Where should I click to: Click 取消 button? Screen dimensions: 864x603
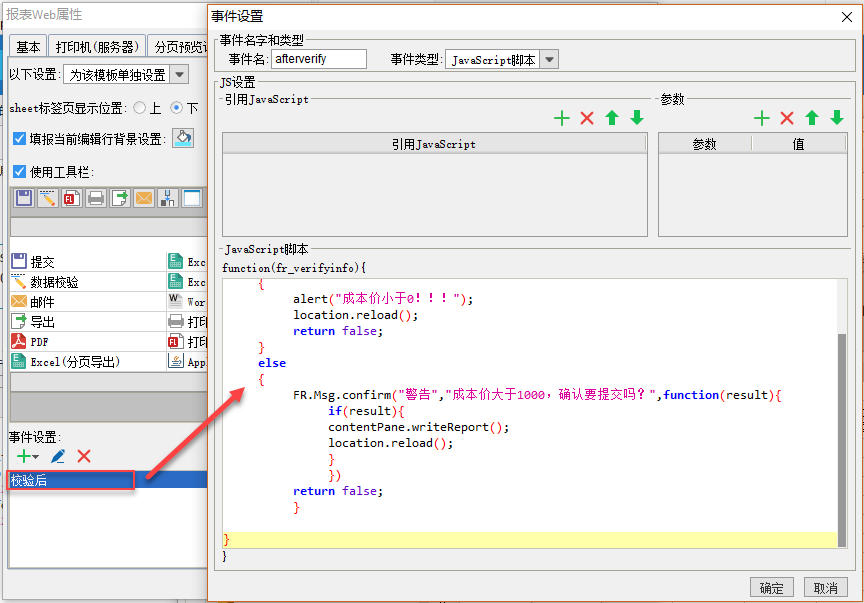(825, 588)
